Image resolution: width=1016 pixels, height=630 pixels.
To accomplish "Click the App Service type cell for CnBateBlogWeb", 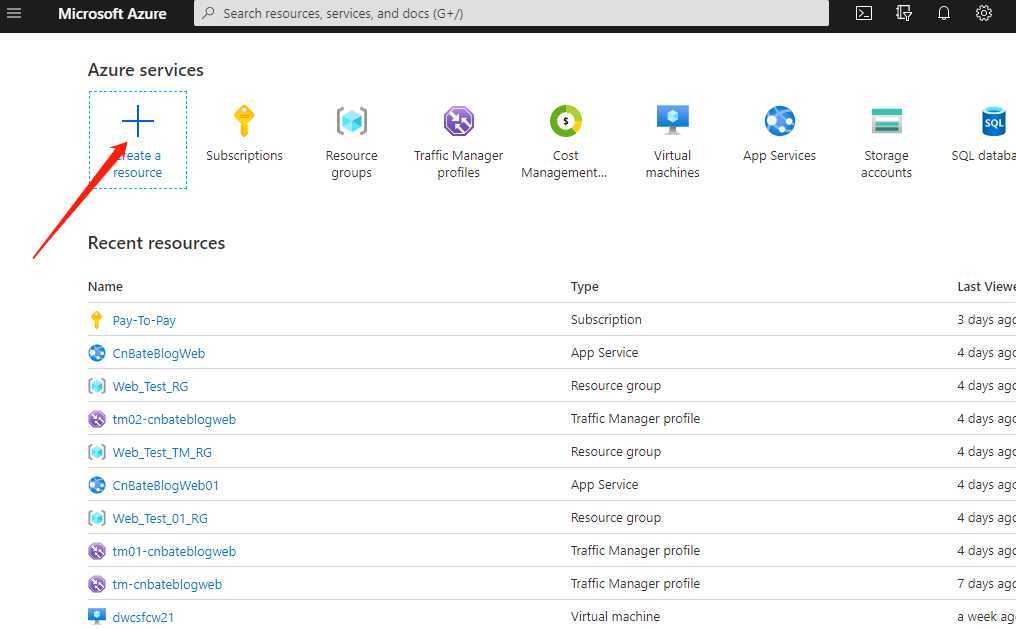I will (x=605, y=353).
